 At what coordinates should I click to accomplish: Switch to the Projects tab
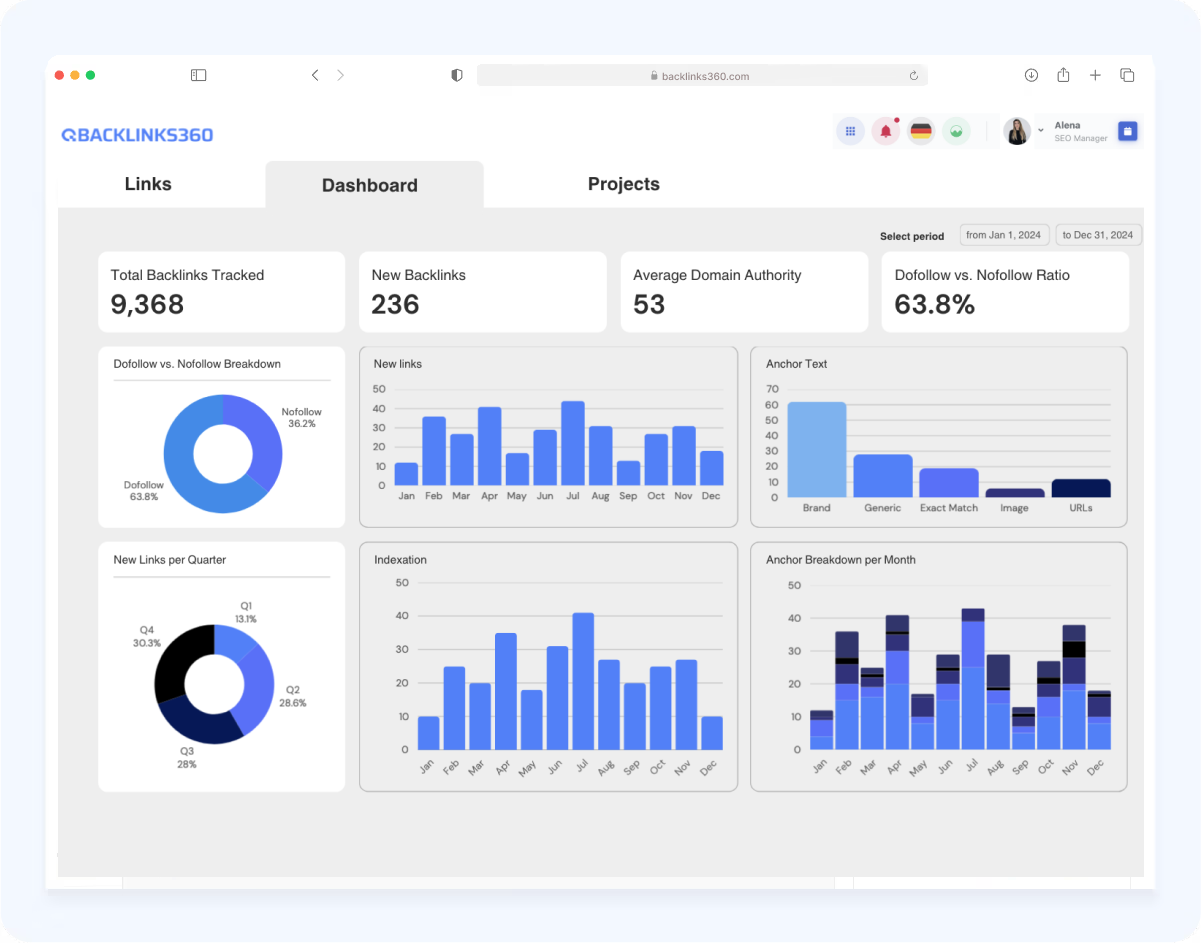pyautogui.click(x=623, y=184)
